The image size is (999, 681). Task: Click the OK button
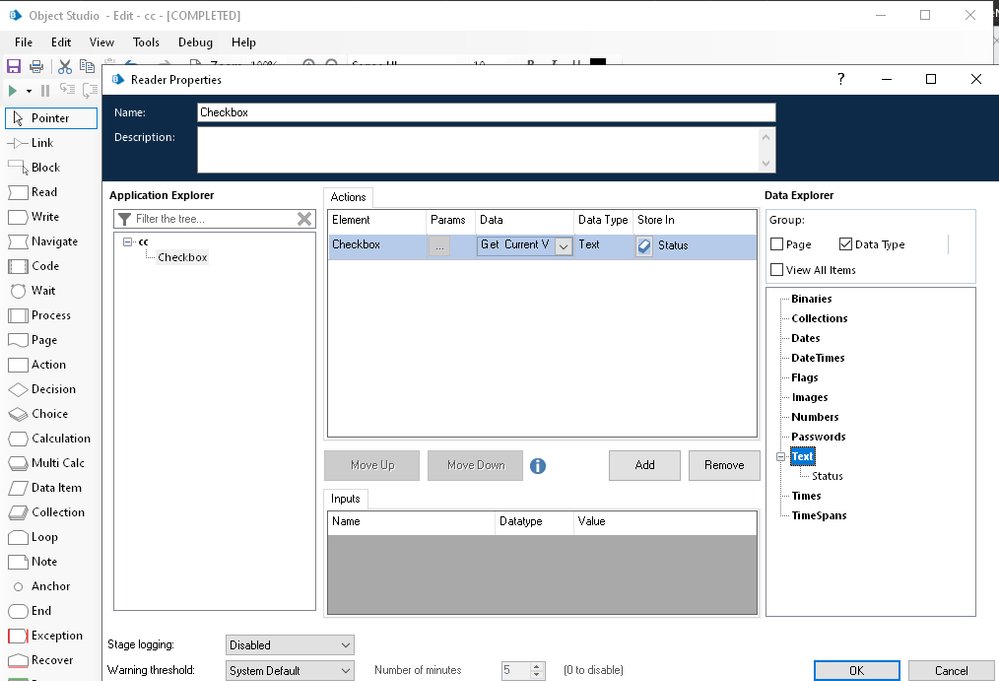[x=857, y=670]
